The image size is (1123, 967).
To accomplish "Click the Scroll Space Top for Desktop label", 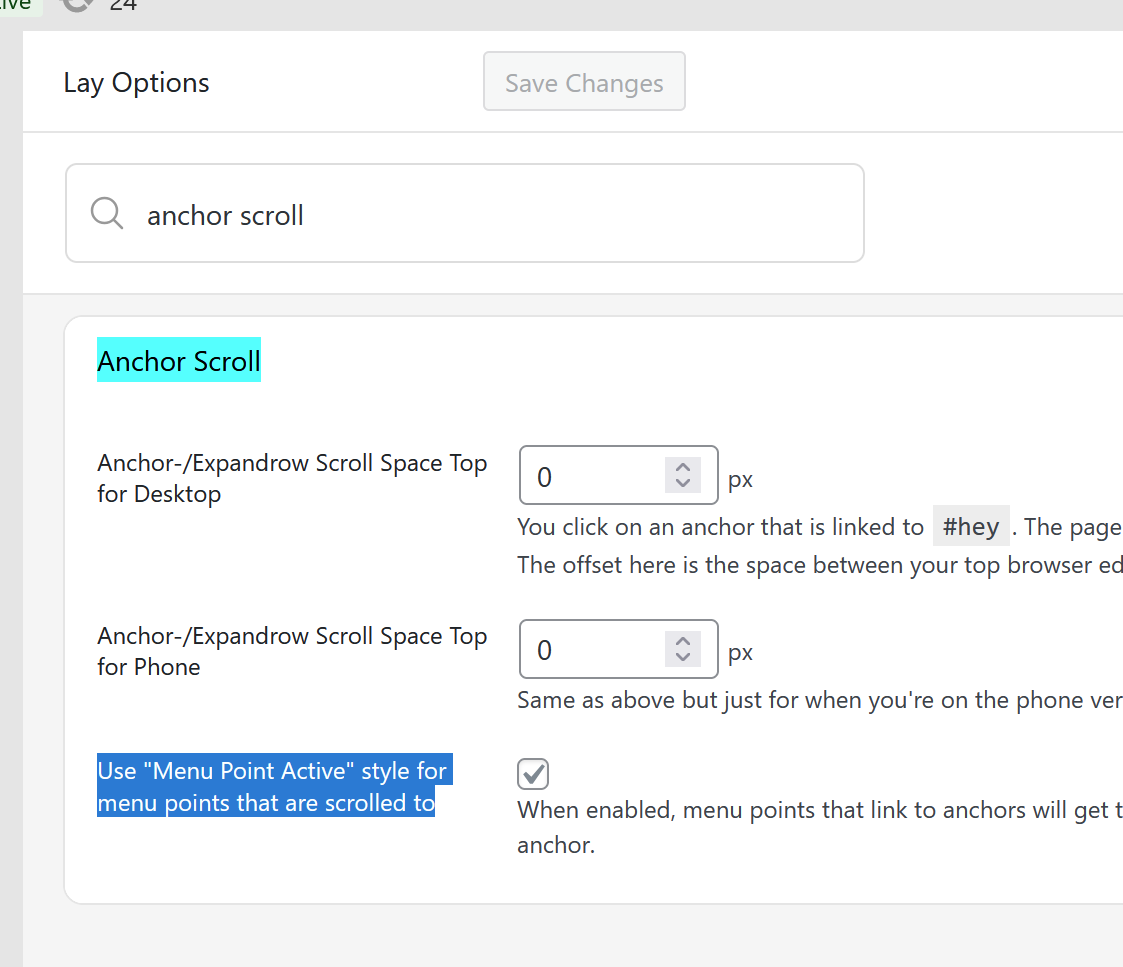I will (x=292, y=478).
